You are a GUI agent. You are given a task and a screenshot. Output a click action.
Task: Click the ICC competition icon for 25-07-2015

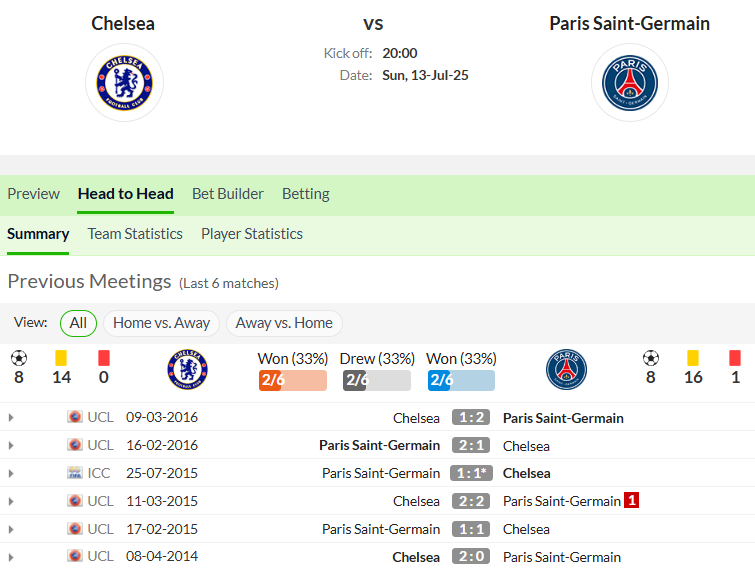tap(75, 473)
